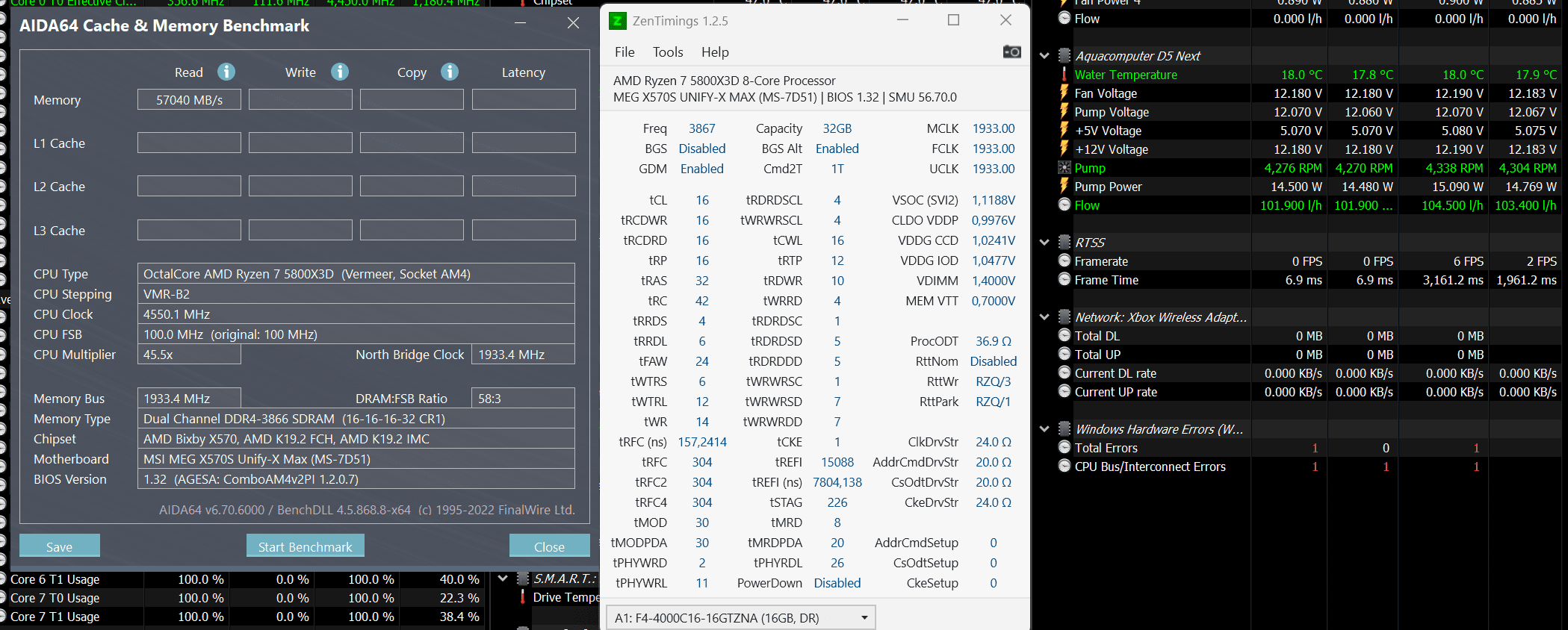Click the Total UP sensor icon
Viewport: 1568px width, 630px height.
pyautogui.click(x=1065, y=354)
